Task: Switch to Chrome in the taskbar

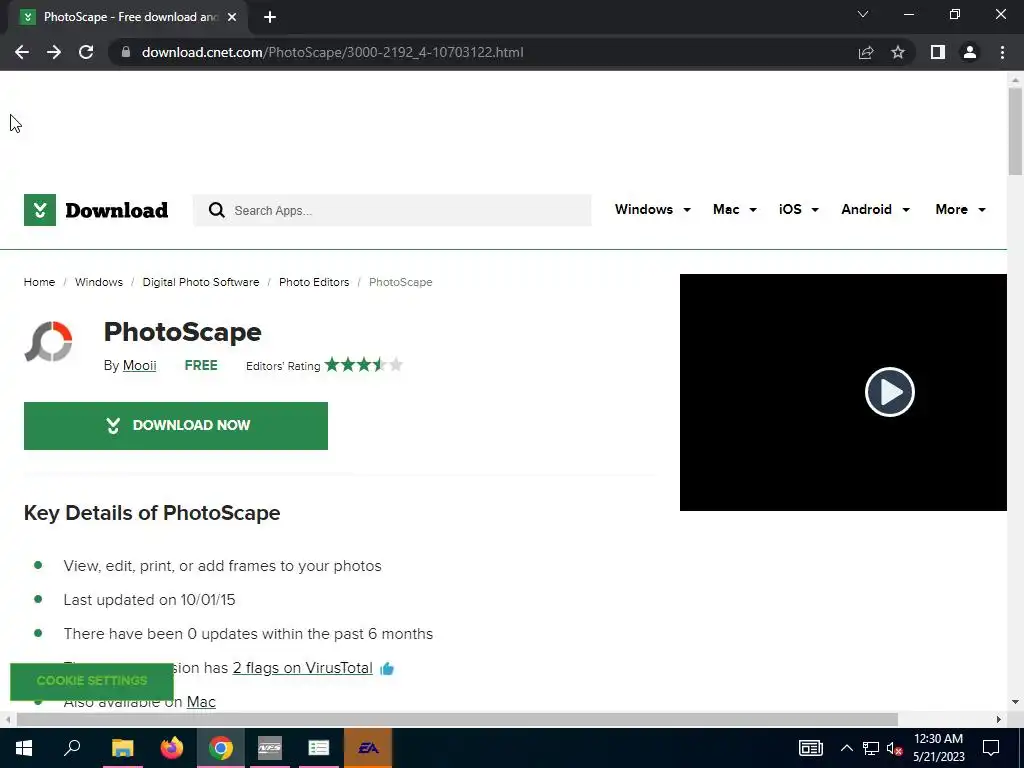Action: 221,748
